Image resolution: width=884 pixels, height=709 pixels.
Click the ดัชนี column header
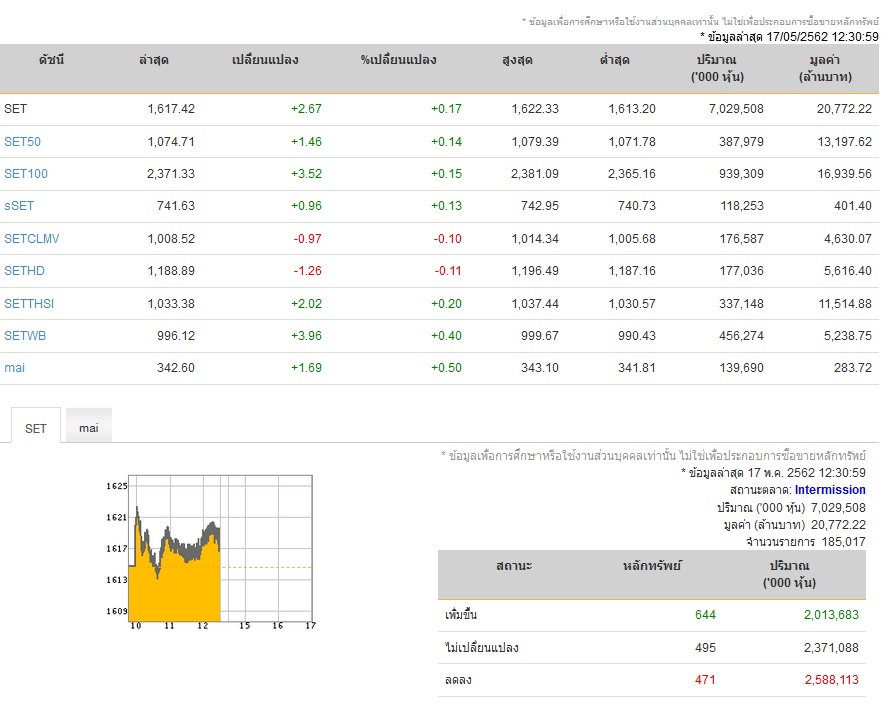pos(51,60)
